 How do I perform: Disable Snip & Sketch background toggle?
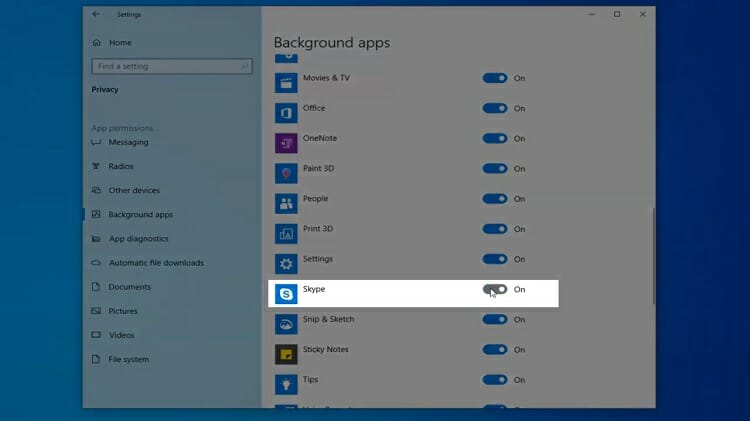[495, 319]
